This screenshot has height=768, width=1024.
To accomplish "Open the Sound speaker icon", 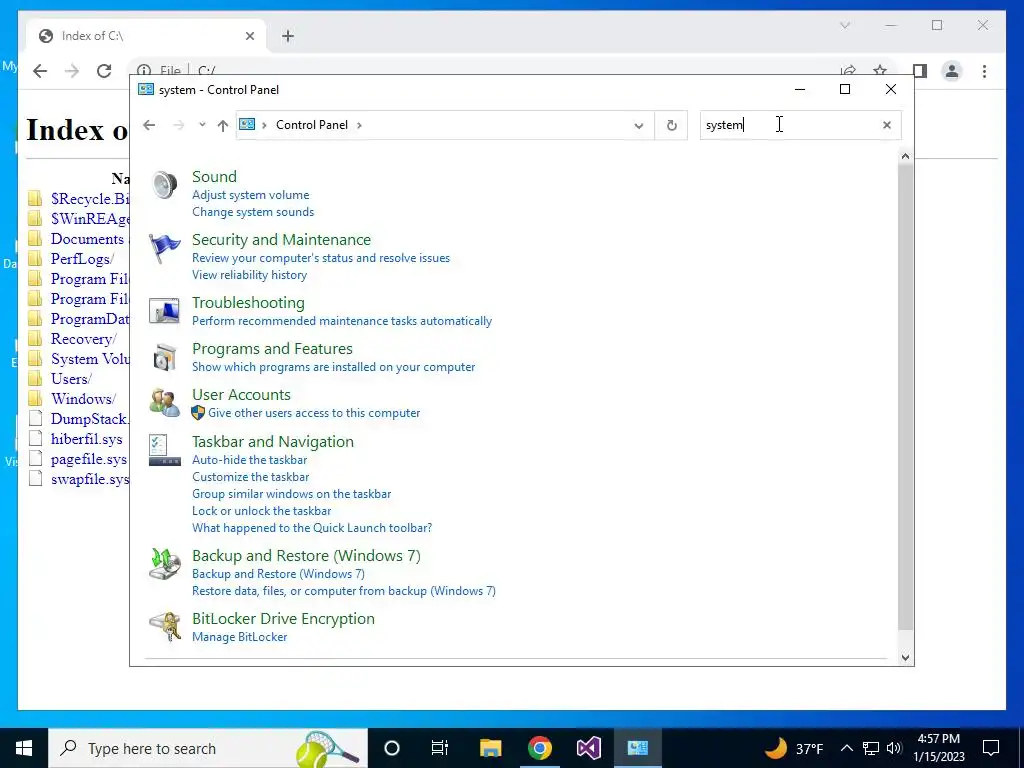I will pyautogui.click(x=165, y=185).
